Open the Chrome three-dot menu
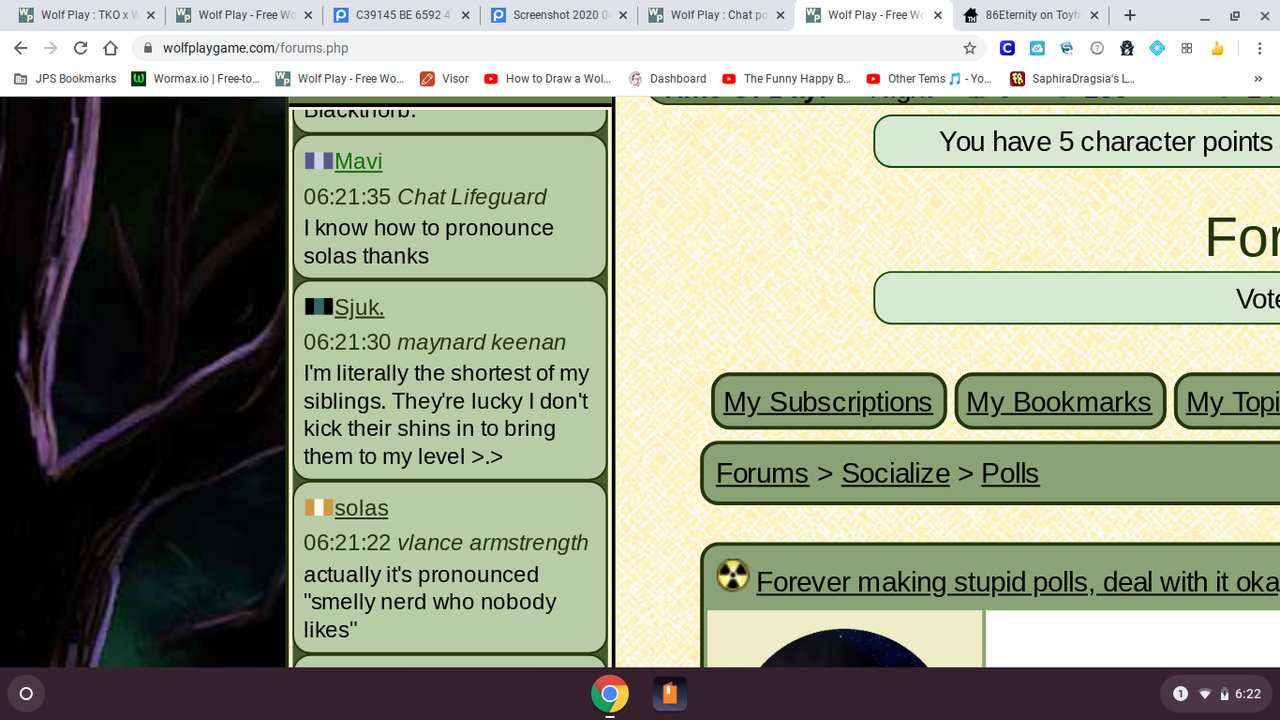The width and height of the screenshot is (1280, 720). point(1258,48)
